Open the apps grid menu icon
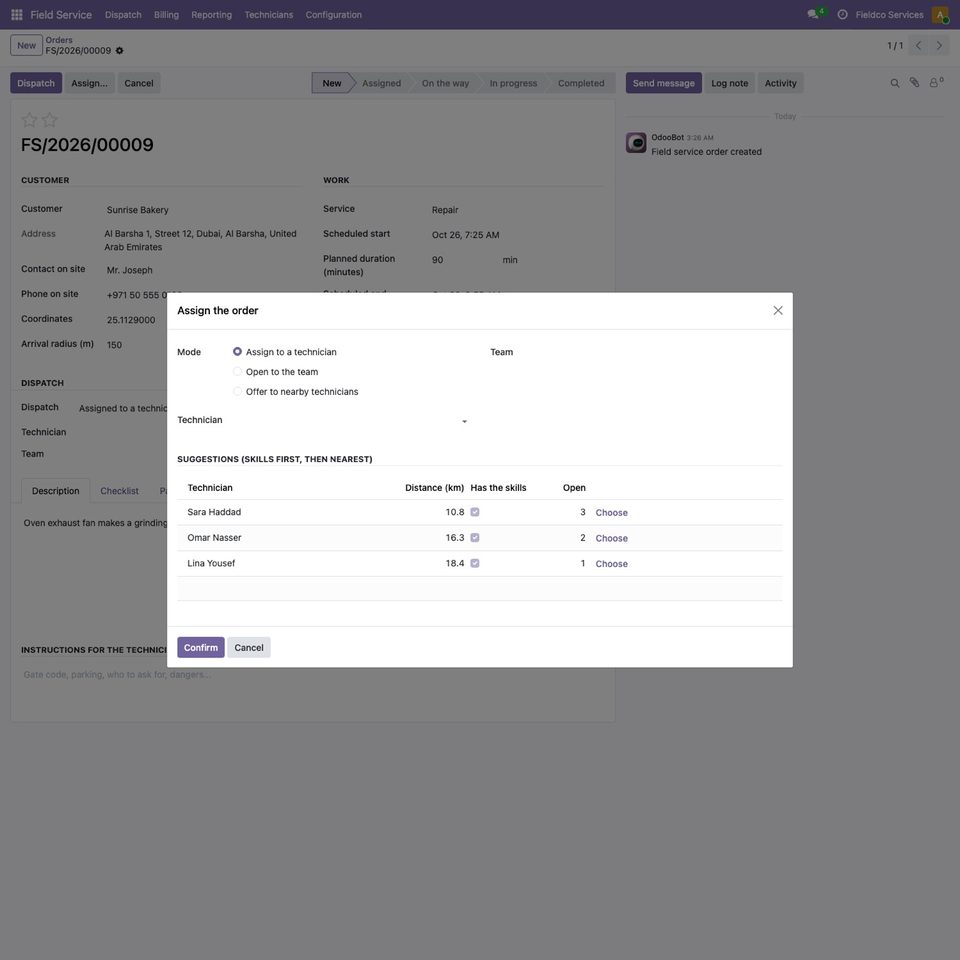The width and height of the screenshot is (960, 960). (17, 14)
